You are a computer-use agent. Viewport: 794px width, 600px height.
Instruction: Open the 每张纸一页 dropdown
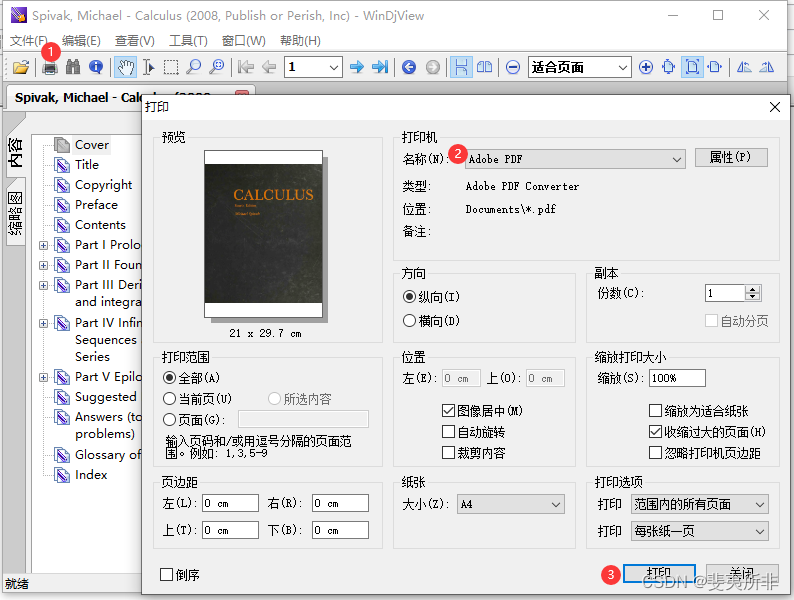point(700,531)
